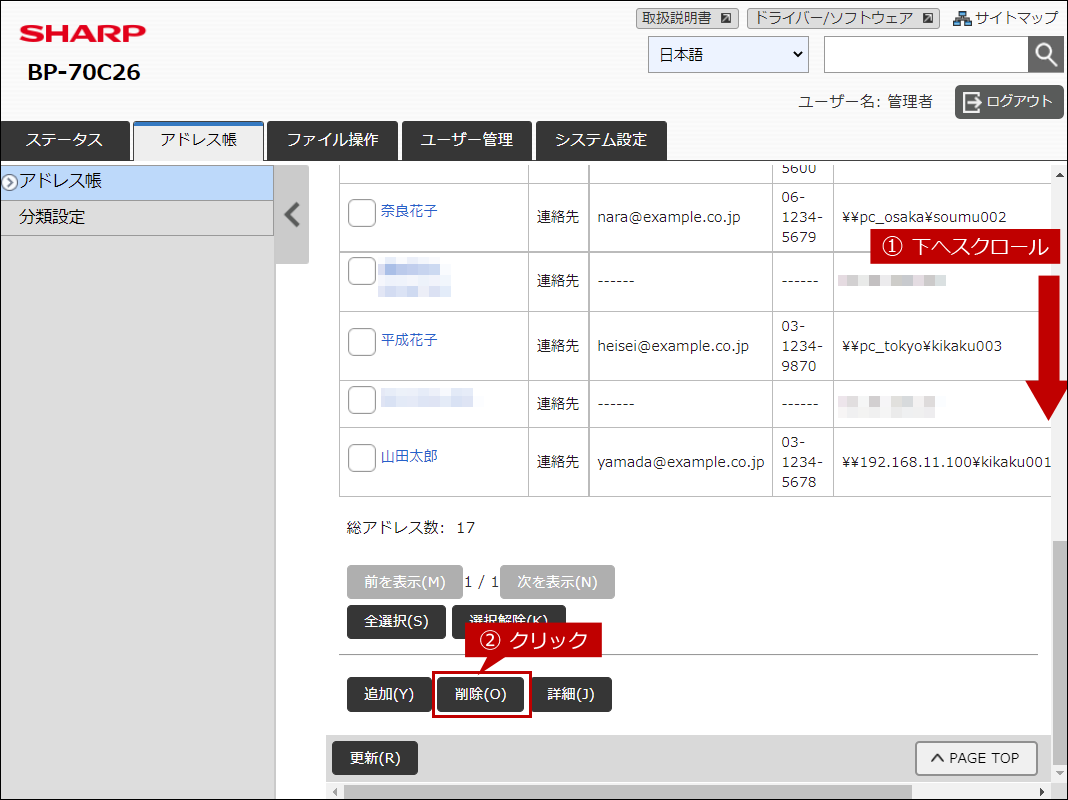Open the ドライバー/ソフトウェア link
Screen dimensions: 1068x800
843,18
